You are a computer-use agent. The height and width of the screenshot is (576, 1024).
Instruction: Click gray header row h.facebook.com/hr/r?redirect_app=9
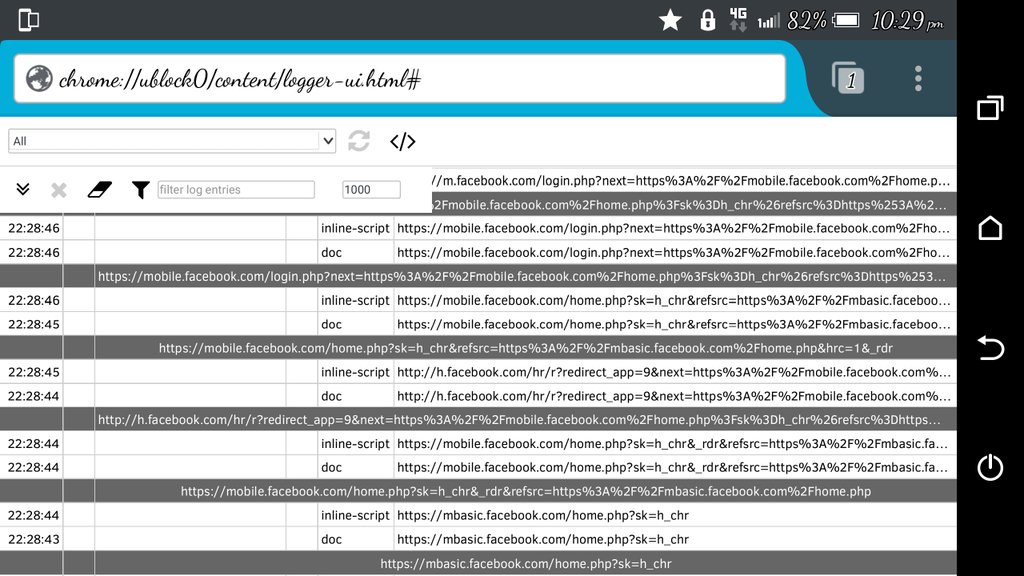pyautogui.click(x=478, y=419)
